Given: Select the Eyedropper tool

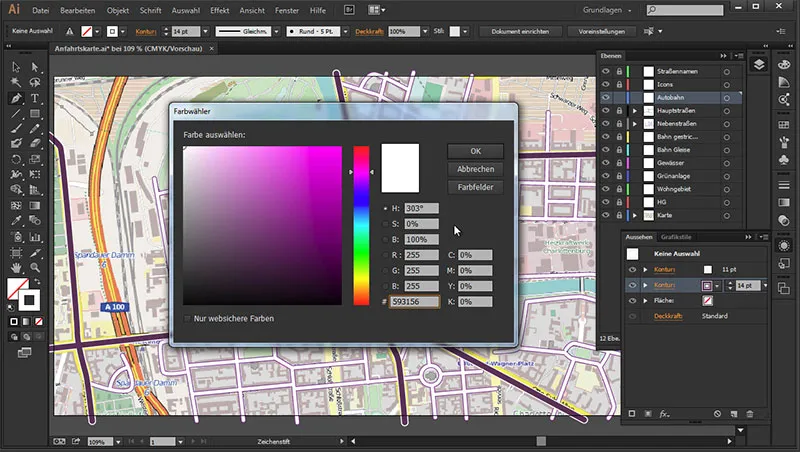Looking at the screenshot, I should coord(16,220).
